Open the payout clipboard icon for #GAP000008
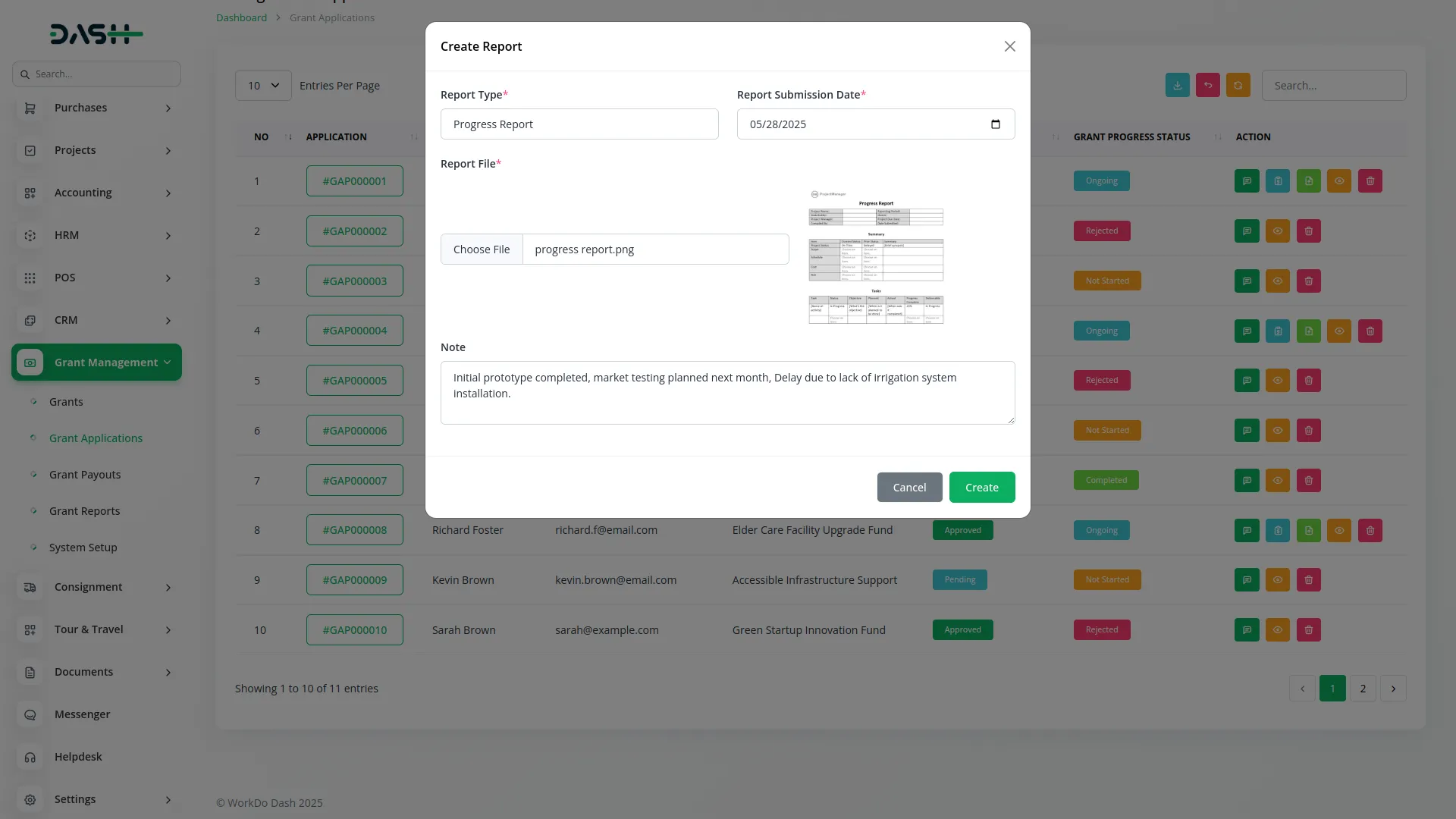 (1278, 530)
